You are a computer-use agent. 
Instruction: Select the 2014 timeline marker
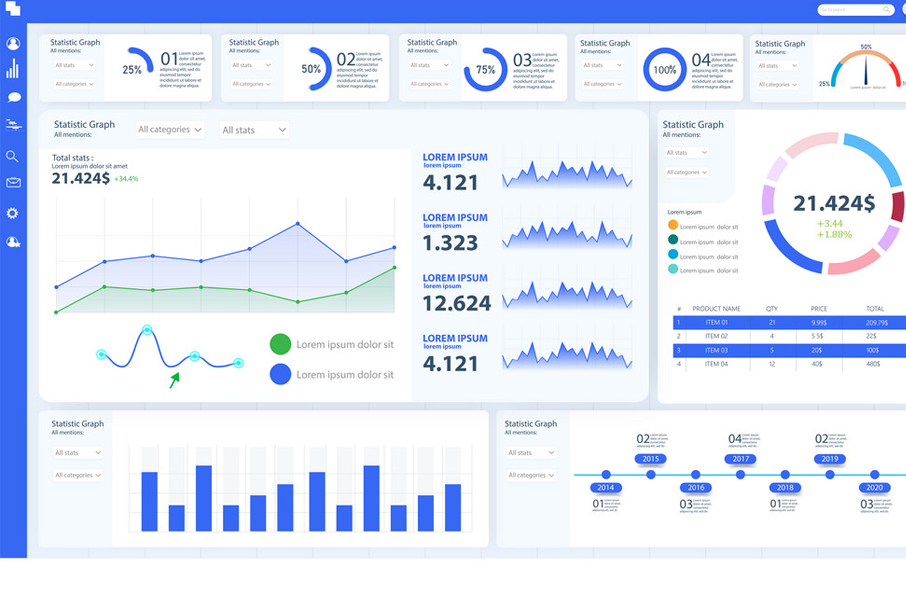[x=606, y=487]
